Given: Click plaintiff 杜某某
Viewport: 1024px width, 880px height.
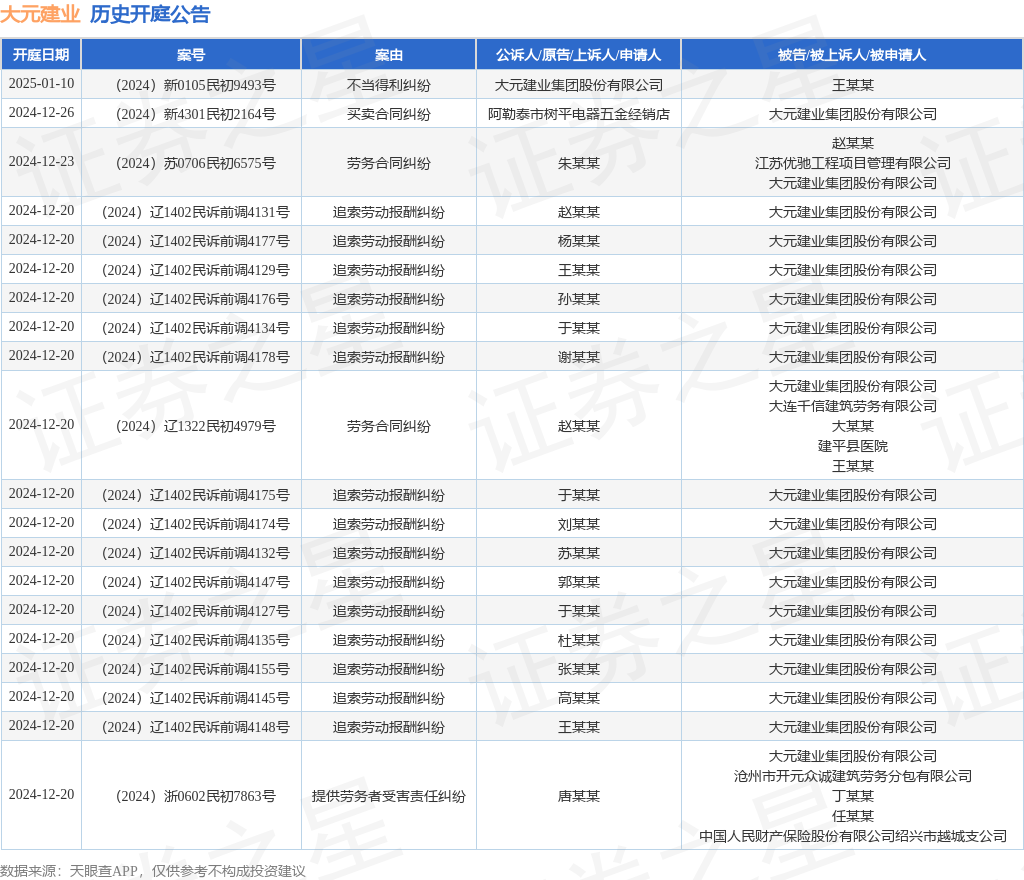Looking at the screenshot, I should pos(579,640).
